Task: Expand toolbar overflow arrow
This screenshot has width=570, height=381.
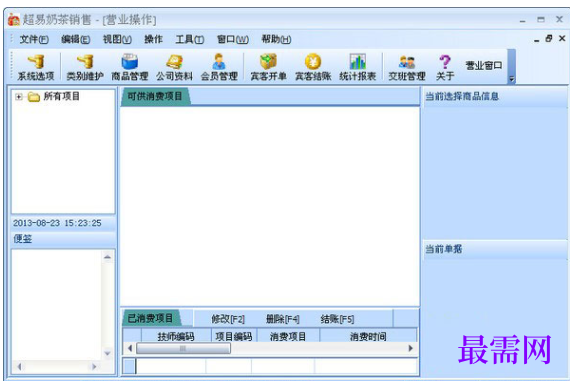Action: click(512, 79)
